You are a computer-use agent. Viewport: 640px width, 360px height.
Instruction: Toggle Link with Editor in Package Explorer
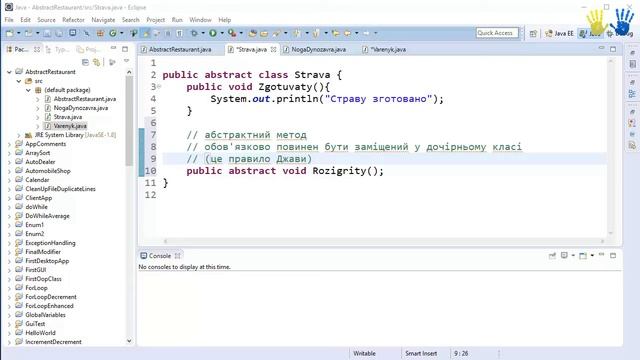pos(97,62)
